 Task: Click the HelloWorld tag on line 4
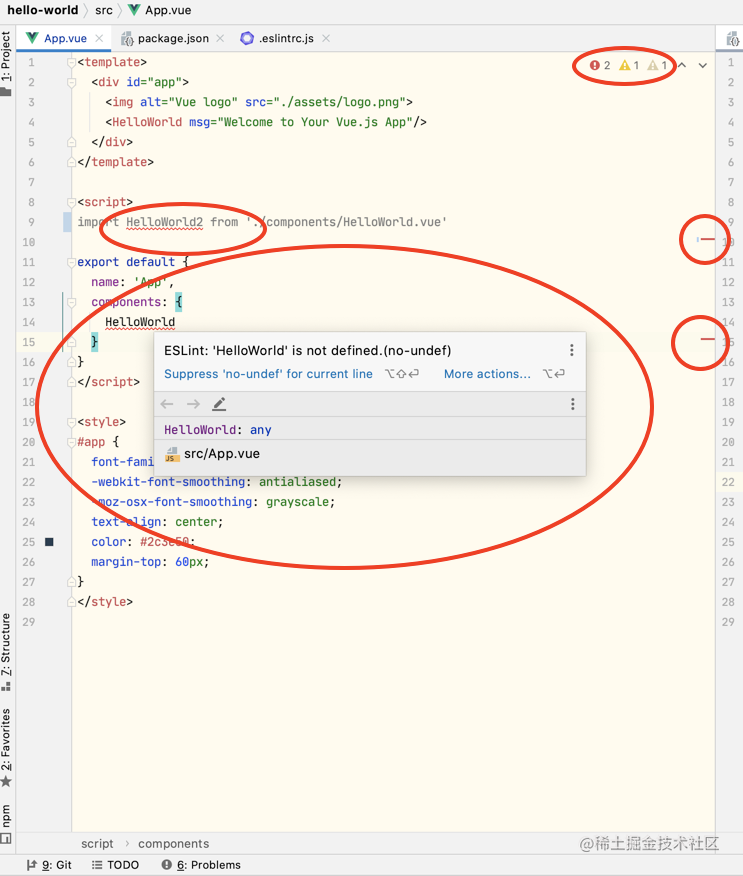pos(147,122)
